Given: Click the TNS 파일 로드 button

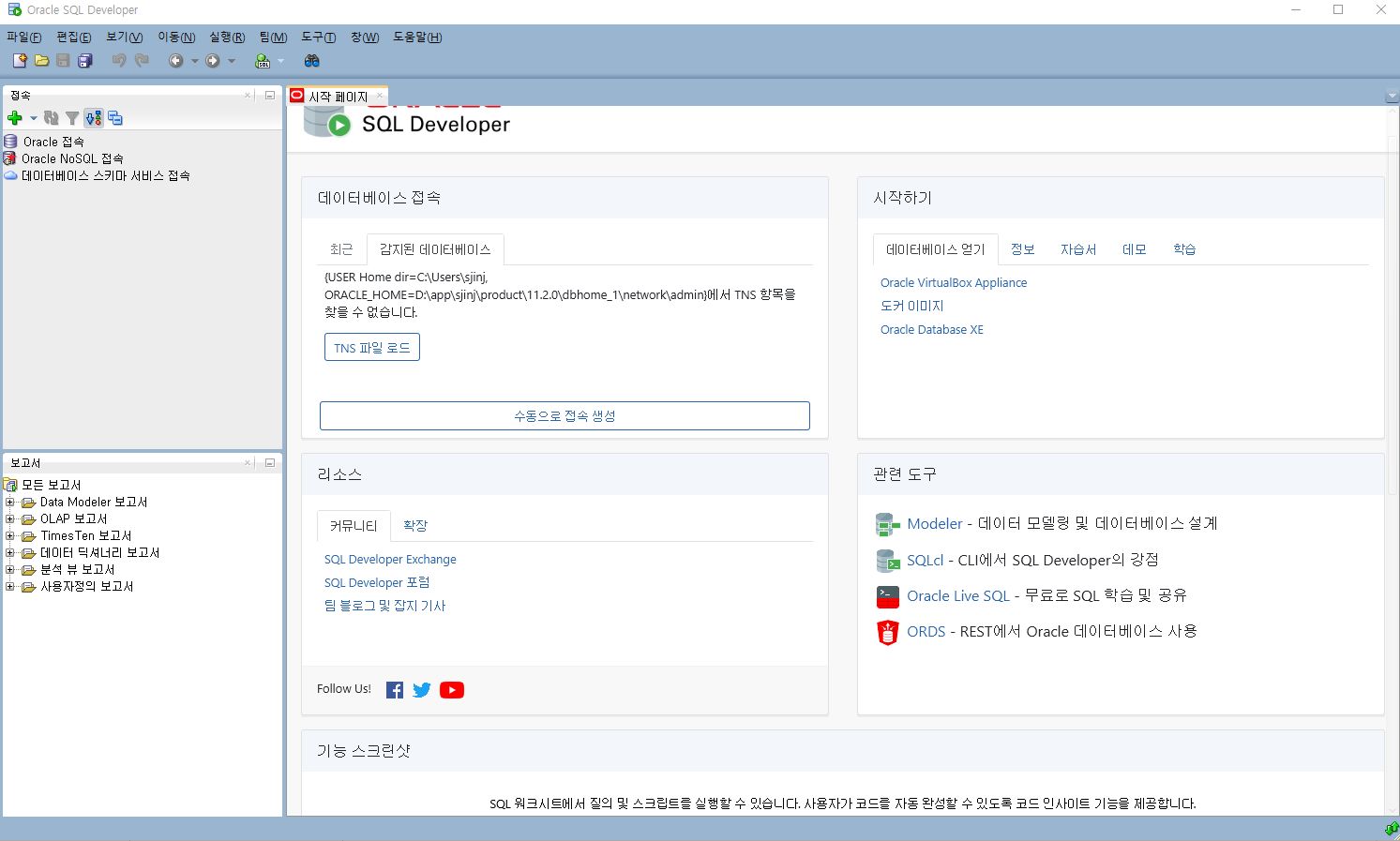Looking at the screenshot, I should [372, 348].
